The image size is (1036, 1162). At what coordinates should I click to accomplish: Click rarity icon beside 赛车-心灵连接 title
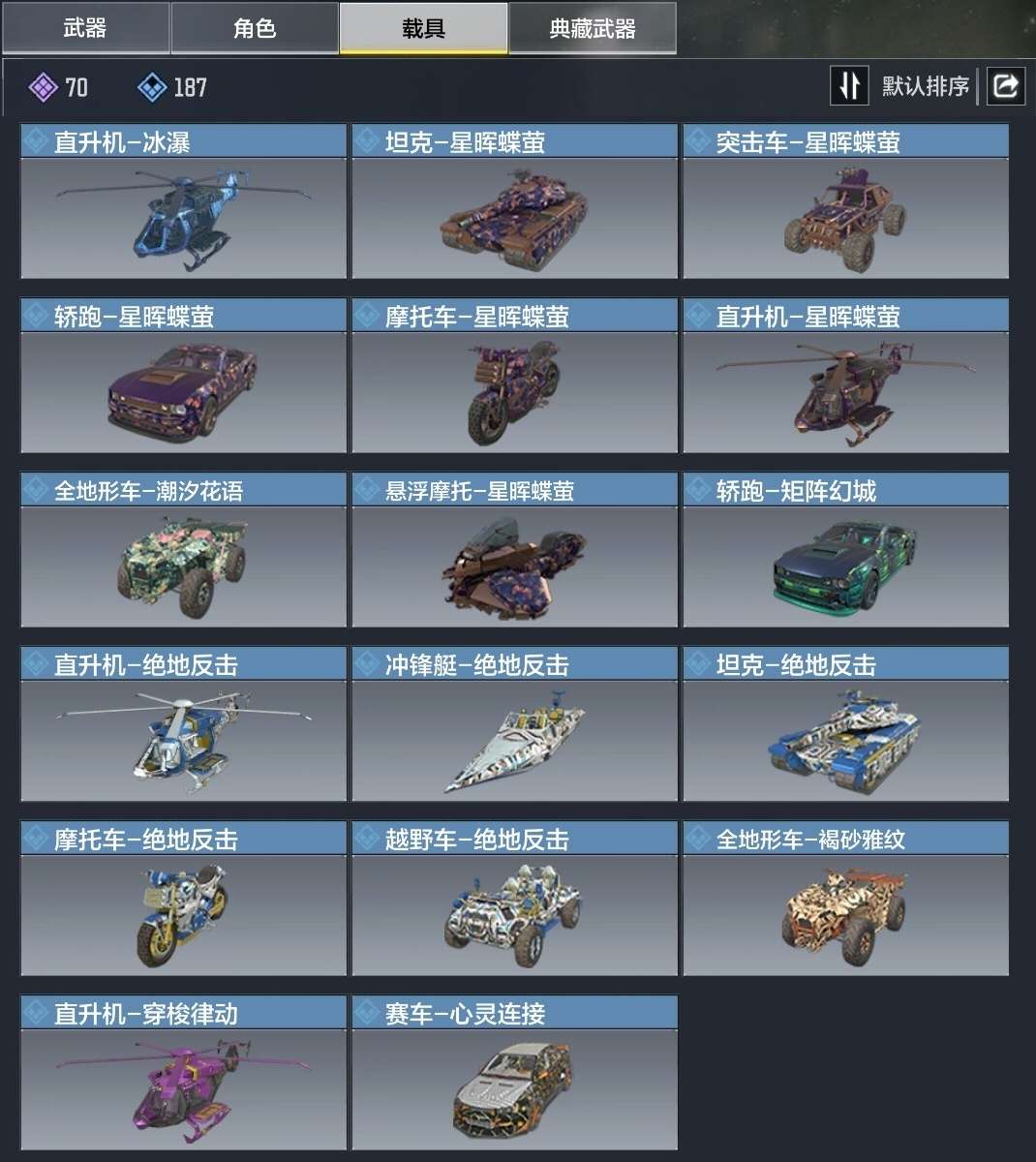pyautogui.click(x=368, y=1013)
